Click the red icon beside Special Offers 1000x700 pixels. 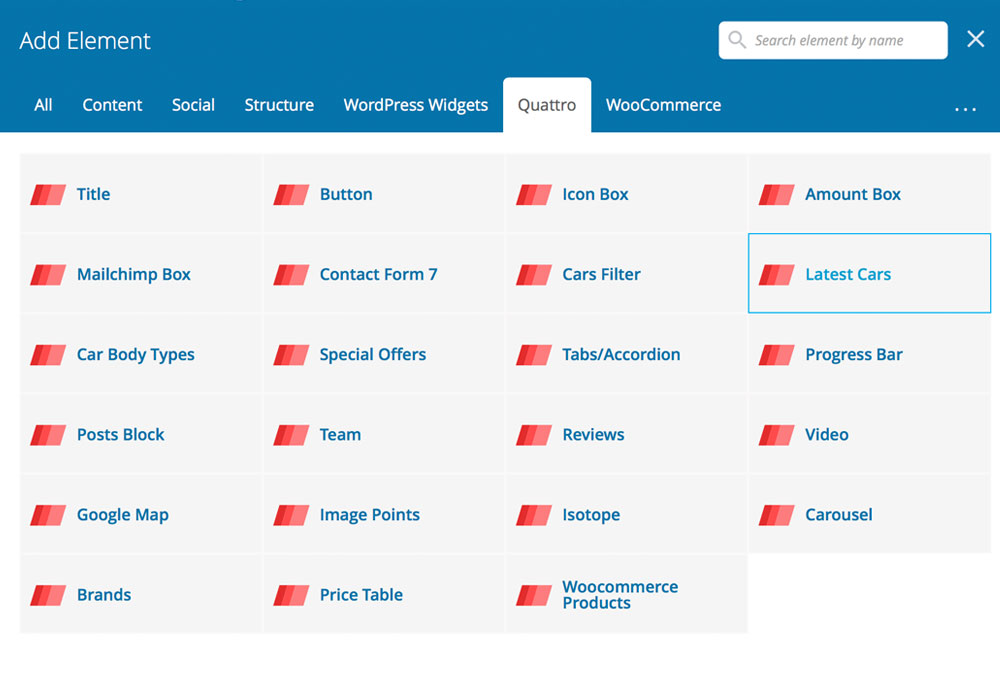291,354
